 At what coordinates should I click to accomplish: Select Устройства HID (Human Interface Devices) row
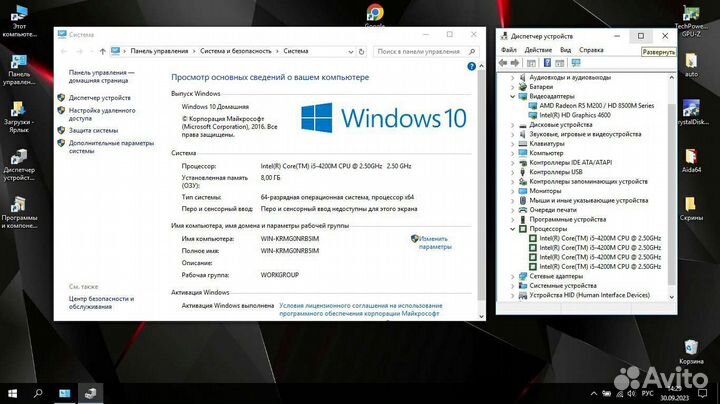pyautogui.click(x=589, y=295)
